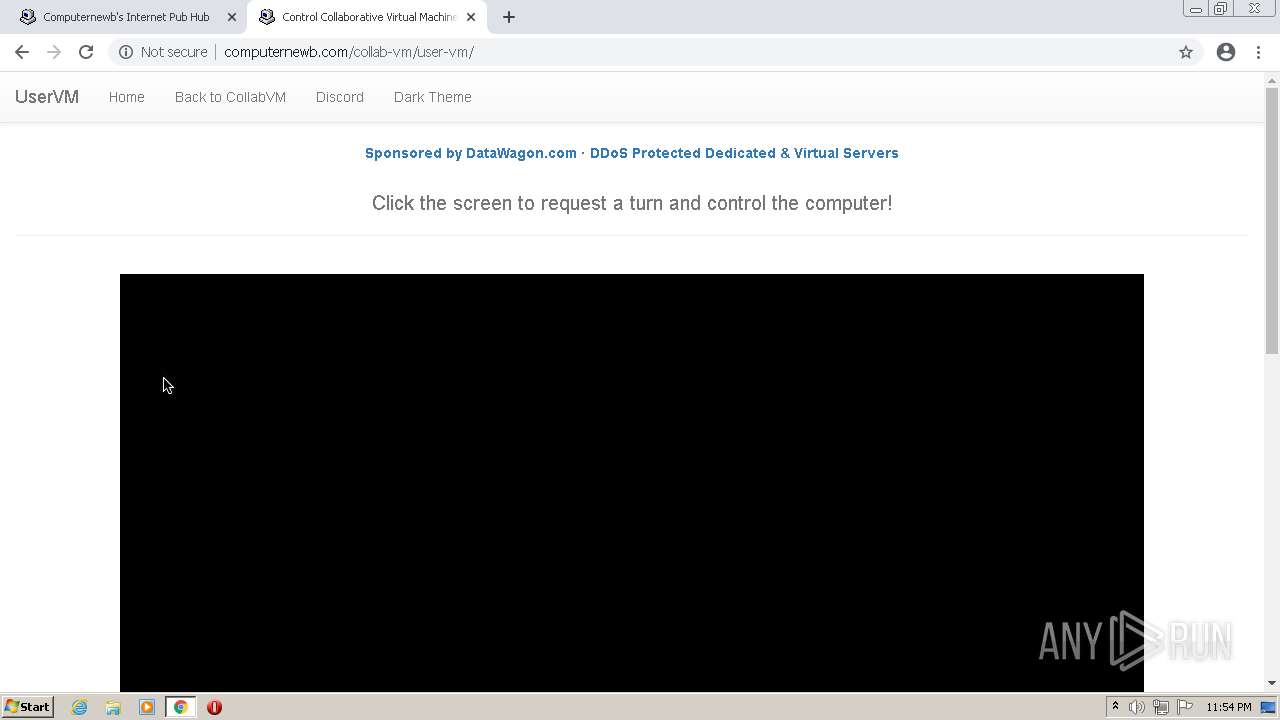1280x720 pixels.
Task: Open the Windows Start menu
Action: (27, 707)
